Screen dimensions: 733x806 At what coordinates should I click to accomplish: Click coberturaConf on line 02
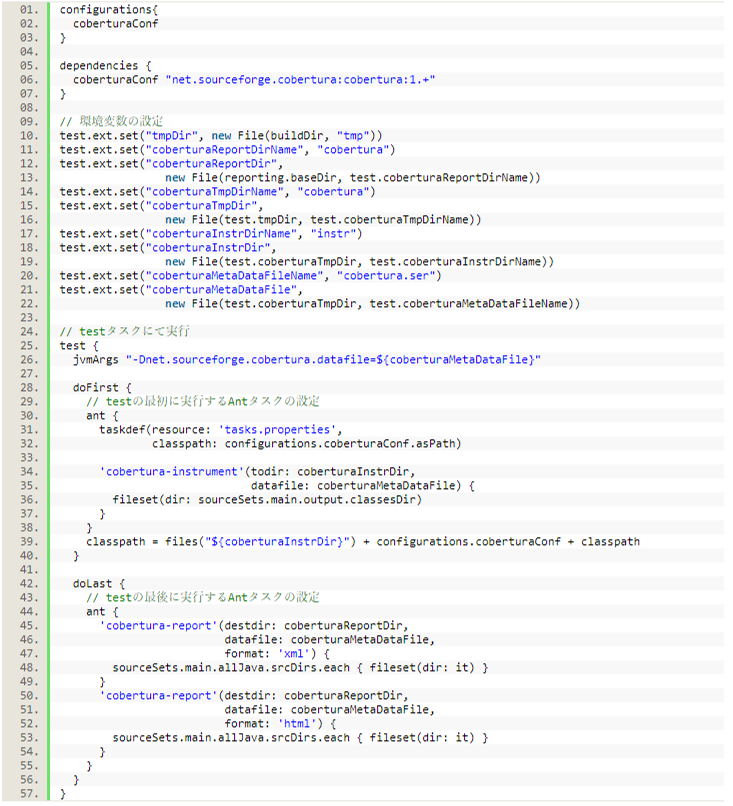pos(116,24)
